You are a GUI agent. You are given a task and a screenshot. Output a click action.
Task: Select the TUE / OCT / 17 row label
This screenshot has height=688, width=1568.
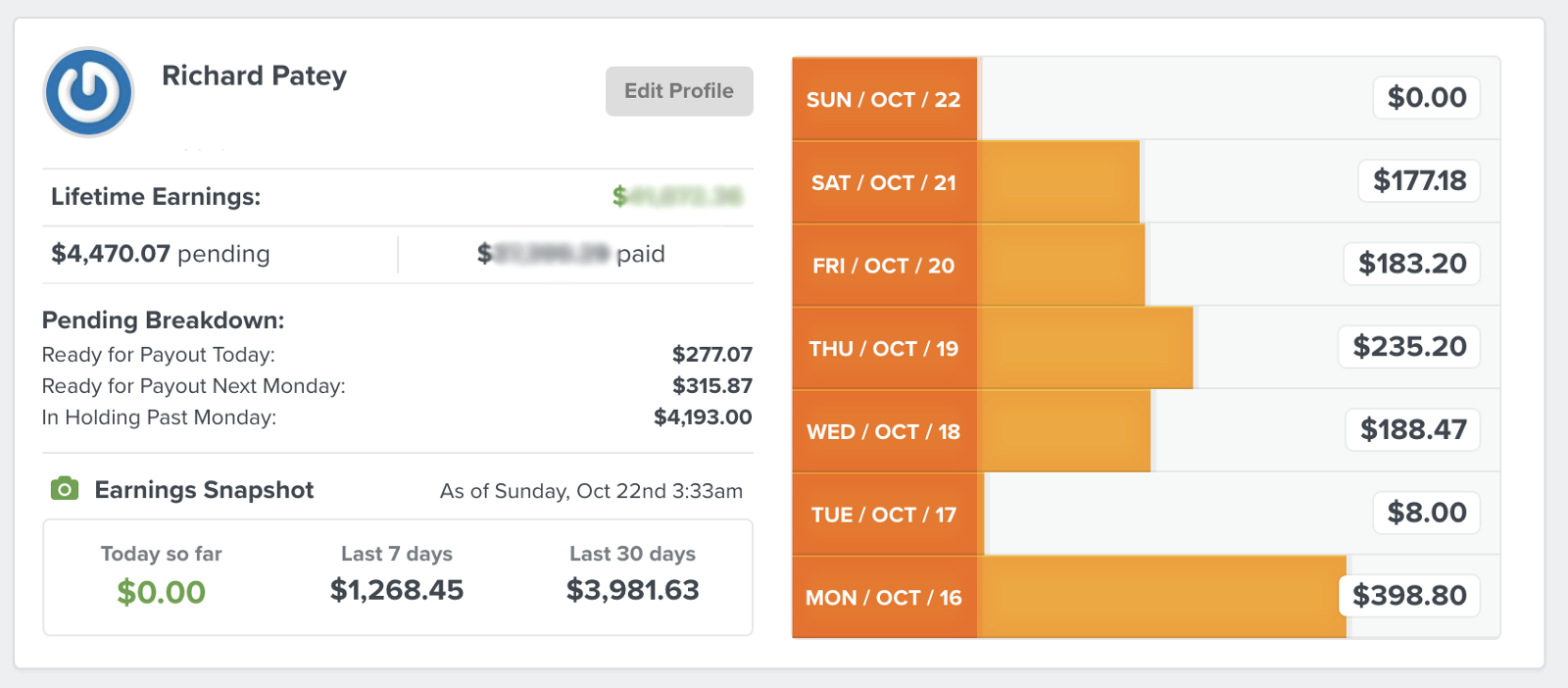pyautogui.click(x=883, y=515)
